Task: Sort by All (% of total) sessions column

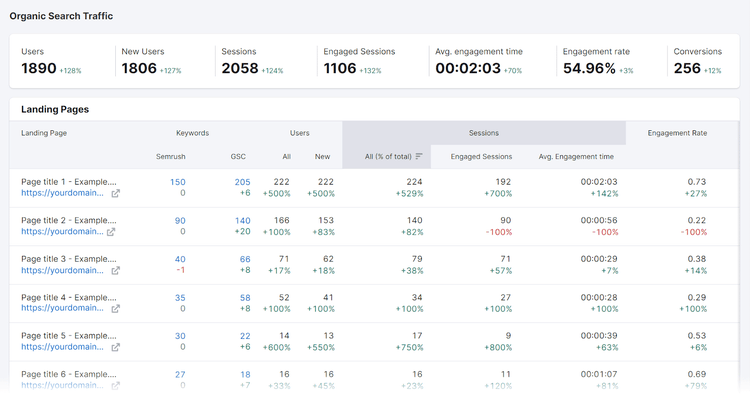Action: coord(388,156)
